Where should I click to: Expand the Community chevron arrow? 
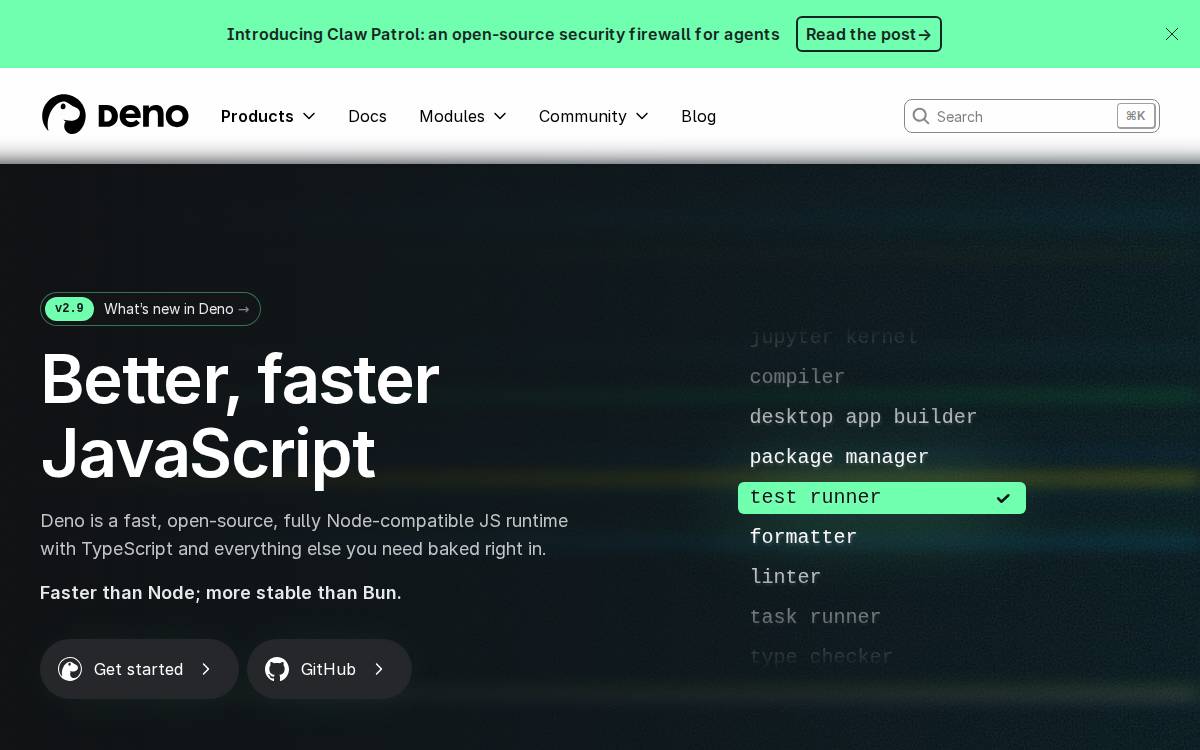(642, 116)
